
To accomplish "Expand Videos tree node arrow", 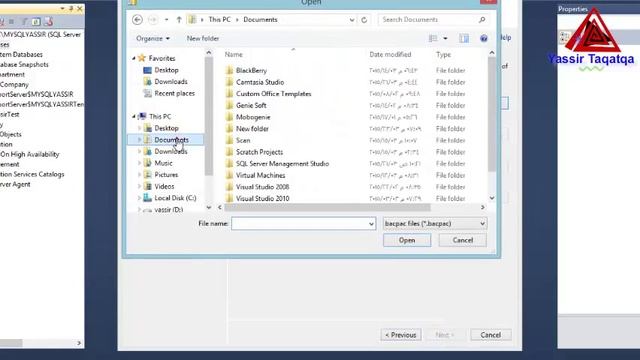I will (139, 186).
